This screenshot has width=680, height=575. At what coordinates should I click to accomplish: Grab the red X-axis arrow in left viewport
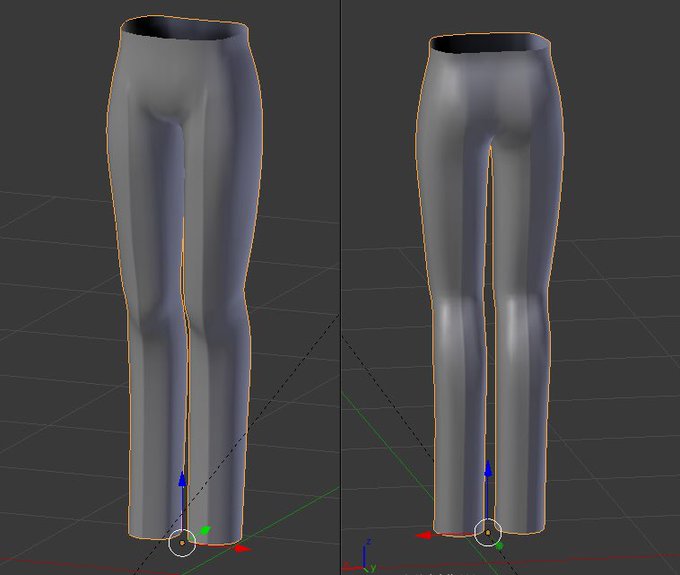pyautogui.click(x=243, y=549)
